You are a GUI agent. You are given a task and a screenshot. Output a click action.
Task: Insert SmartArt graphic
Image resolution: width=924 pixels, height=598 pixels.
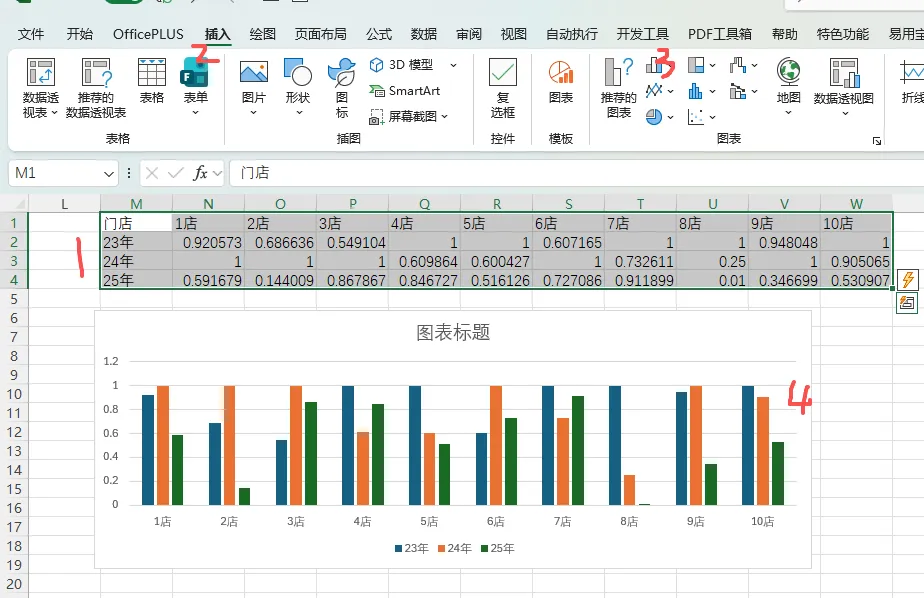[x=405, y=91]
